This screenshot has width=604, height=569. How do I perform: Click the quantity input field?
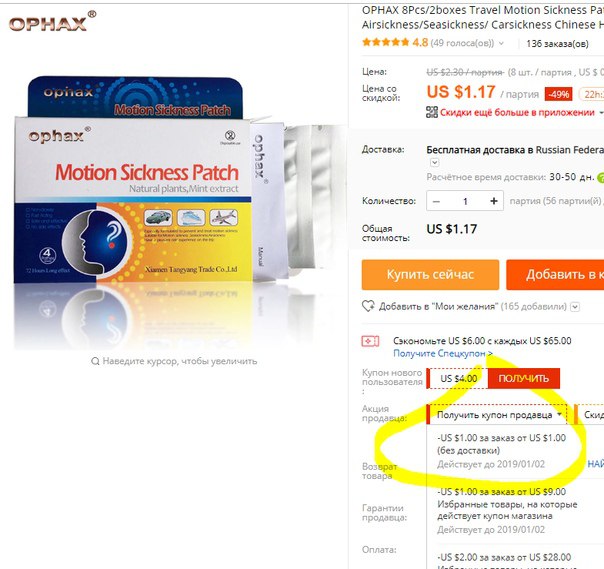tap(465, 201)
